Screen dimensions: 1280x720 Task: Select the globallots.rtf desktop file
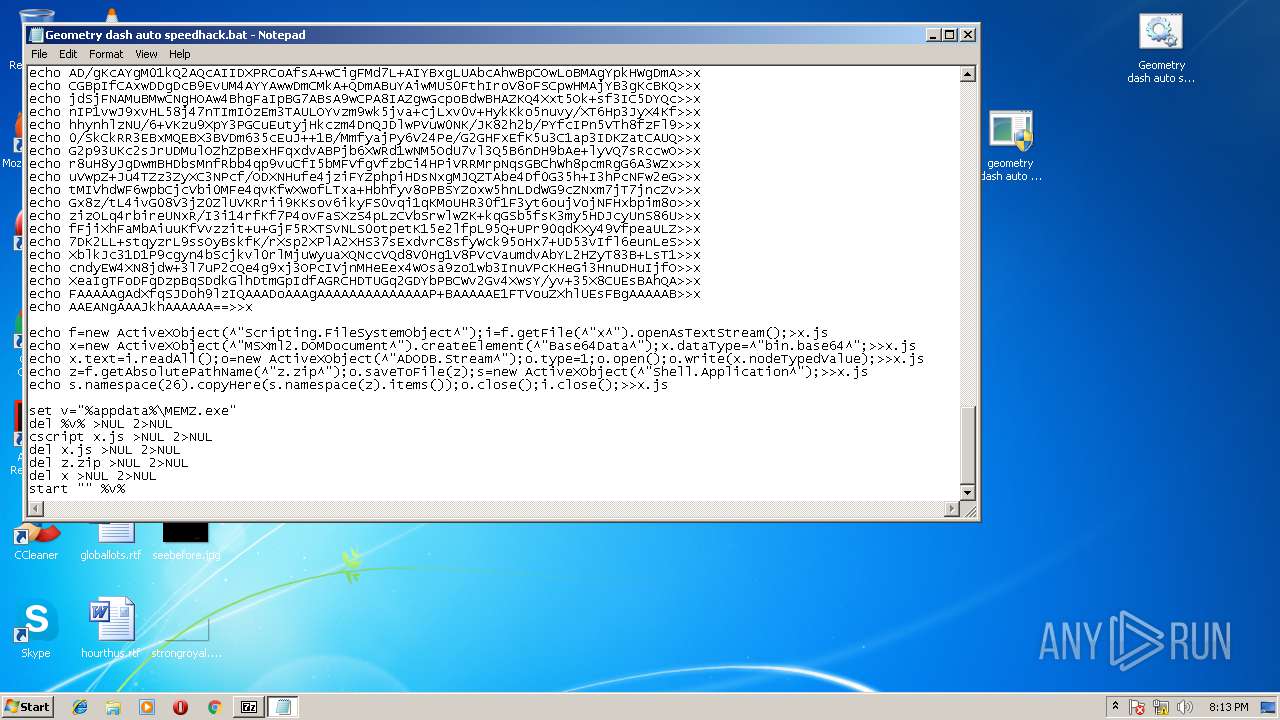click(111, 541)
